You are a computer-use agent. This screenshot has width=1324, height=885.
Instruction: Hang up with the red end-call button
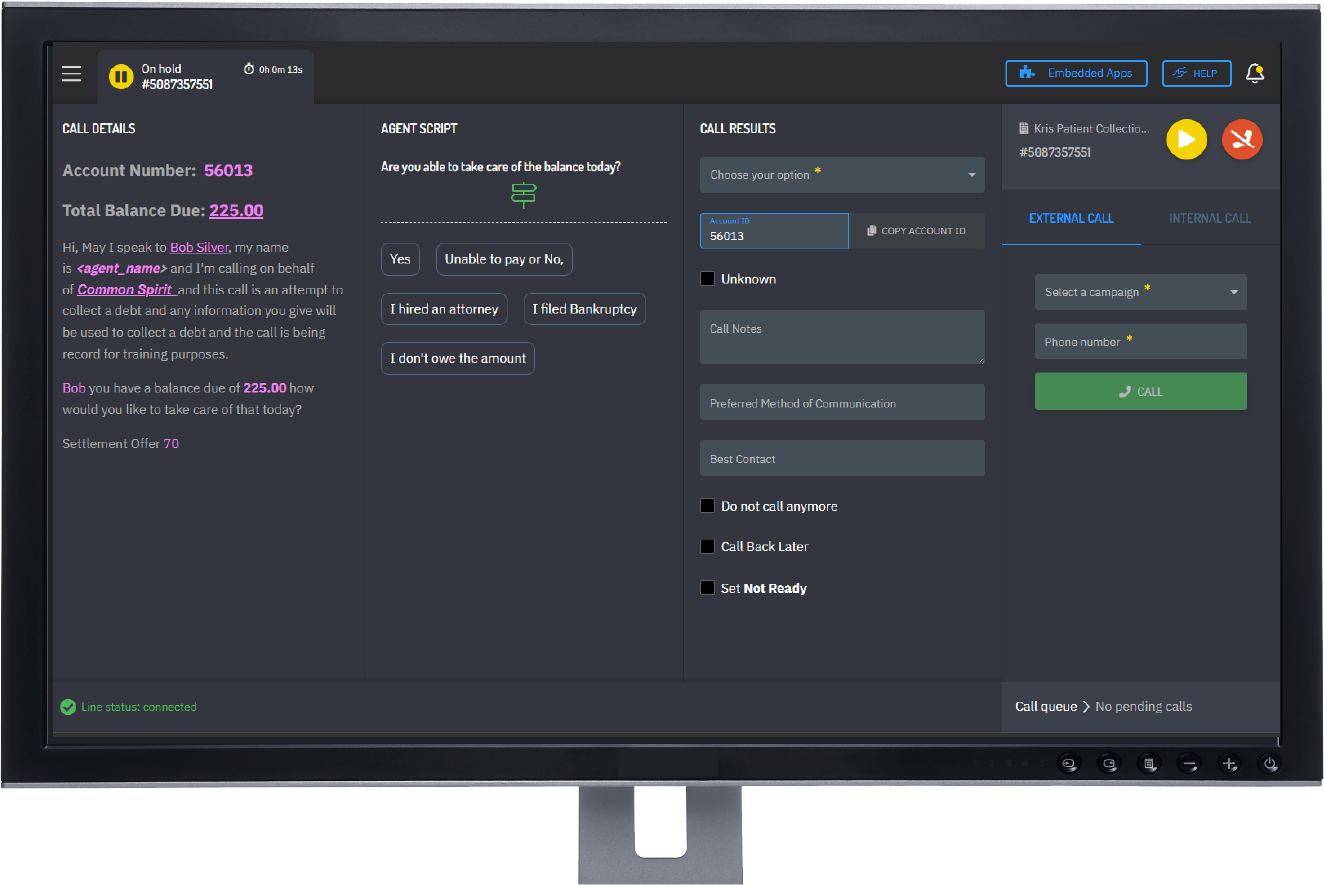click(1242, 139)
